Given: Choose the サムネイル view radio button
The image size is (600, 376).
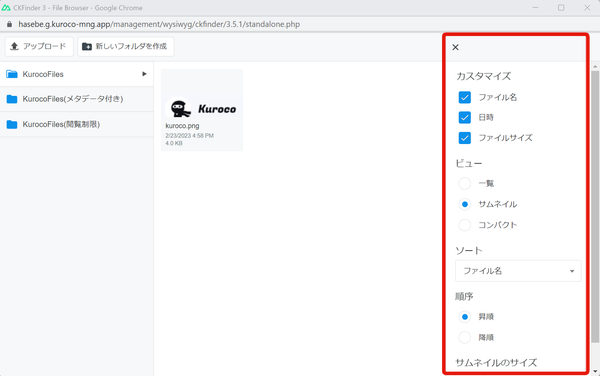Looking at the screenshot, I should click(465, 204).
